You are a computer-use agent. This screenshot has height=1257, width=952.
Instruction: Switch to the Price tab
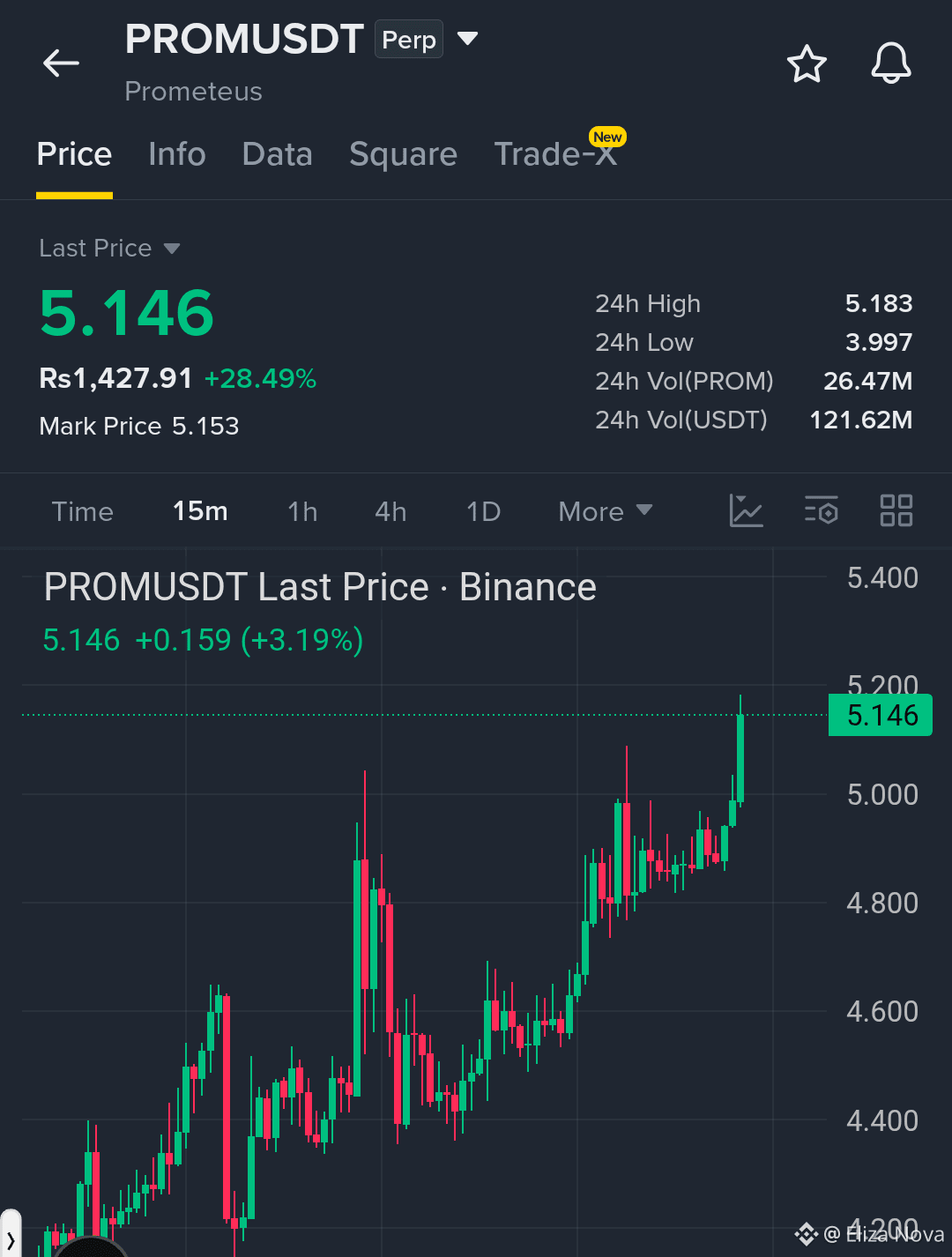tap(74, 154)
